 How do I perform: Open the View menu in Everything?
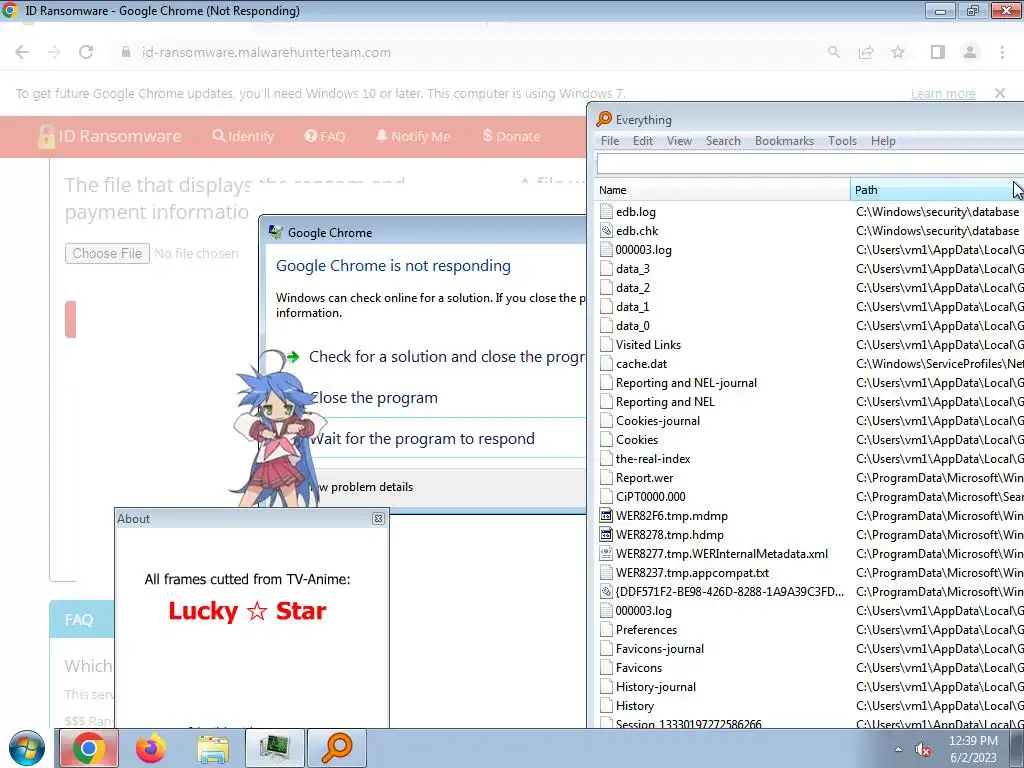click(x=679, y=141)
